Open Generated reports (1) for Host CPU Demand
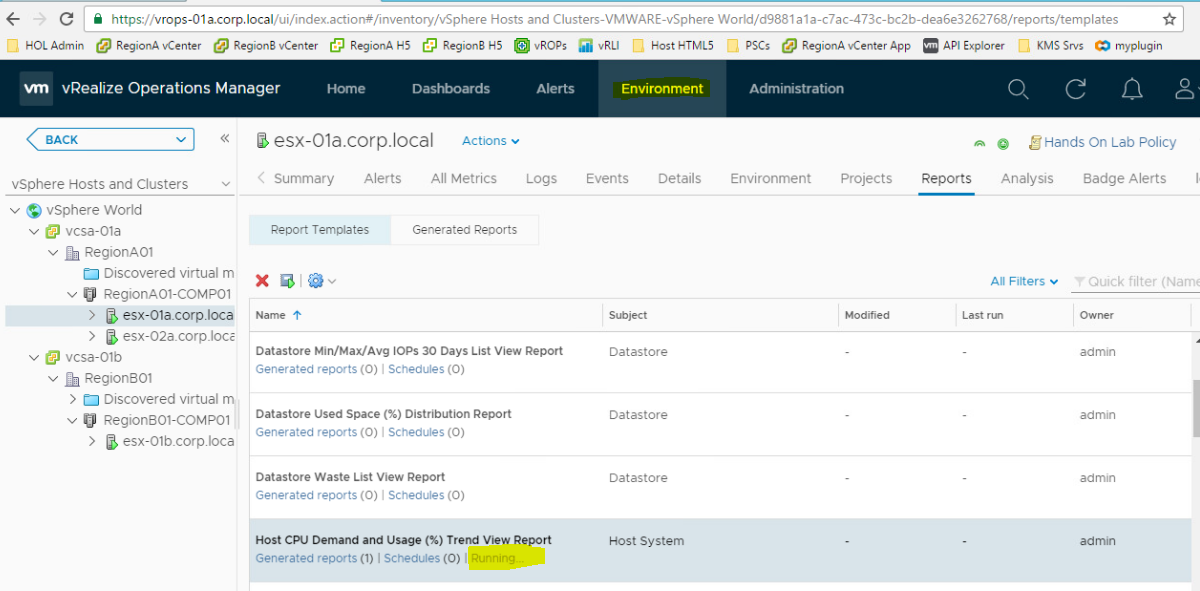 (x=306, y=558)
